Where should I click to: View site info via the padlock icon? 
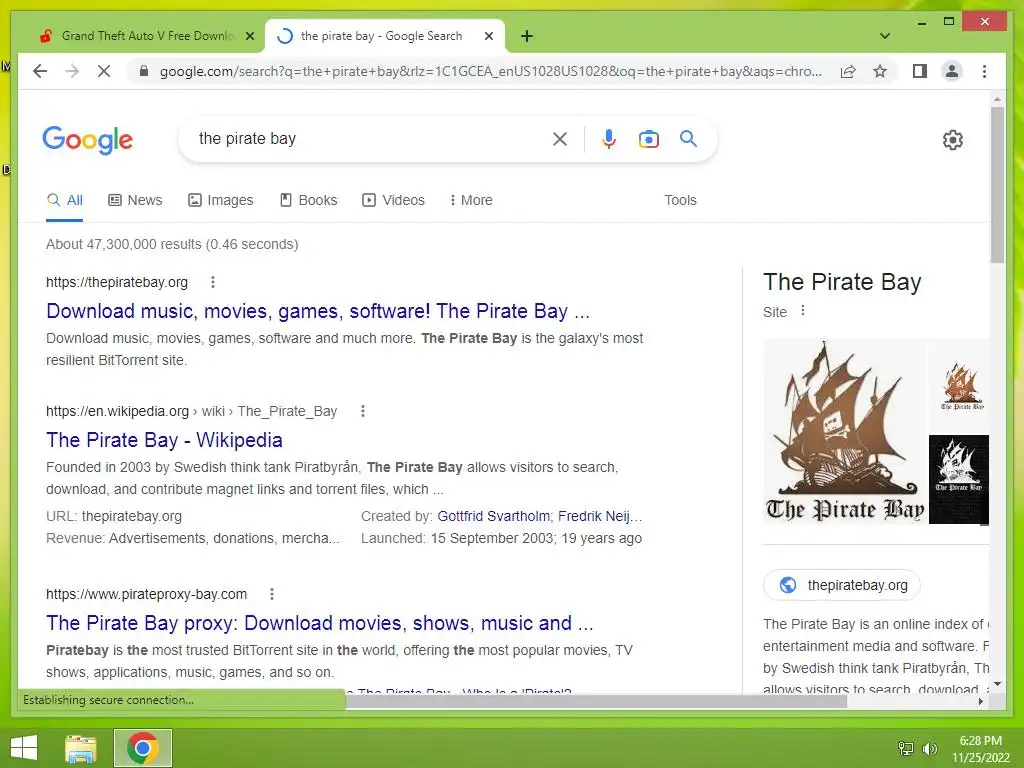point(144,71)
